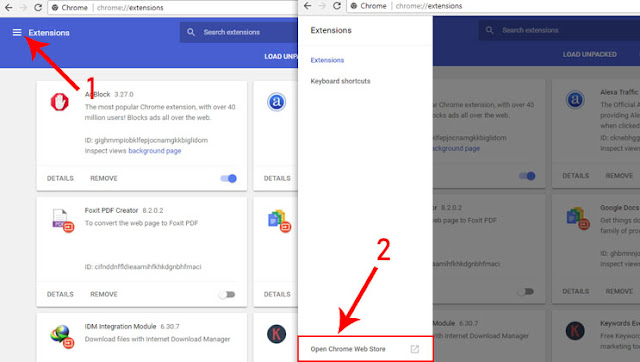Open the hamburger menu in left Extensions window
The width and height of the screenshot is (640, 362).
tap(17, 32)
